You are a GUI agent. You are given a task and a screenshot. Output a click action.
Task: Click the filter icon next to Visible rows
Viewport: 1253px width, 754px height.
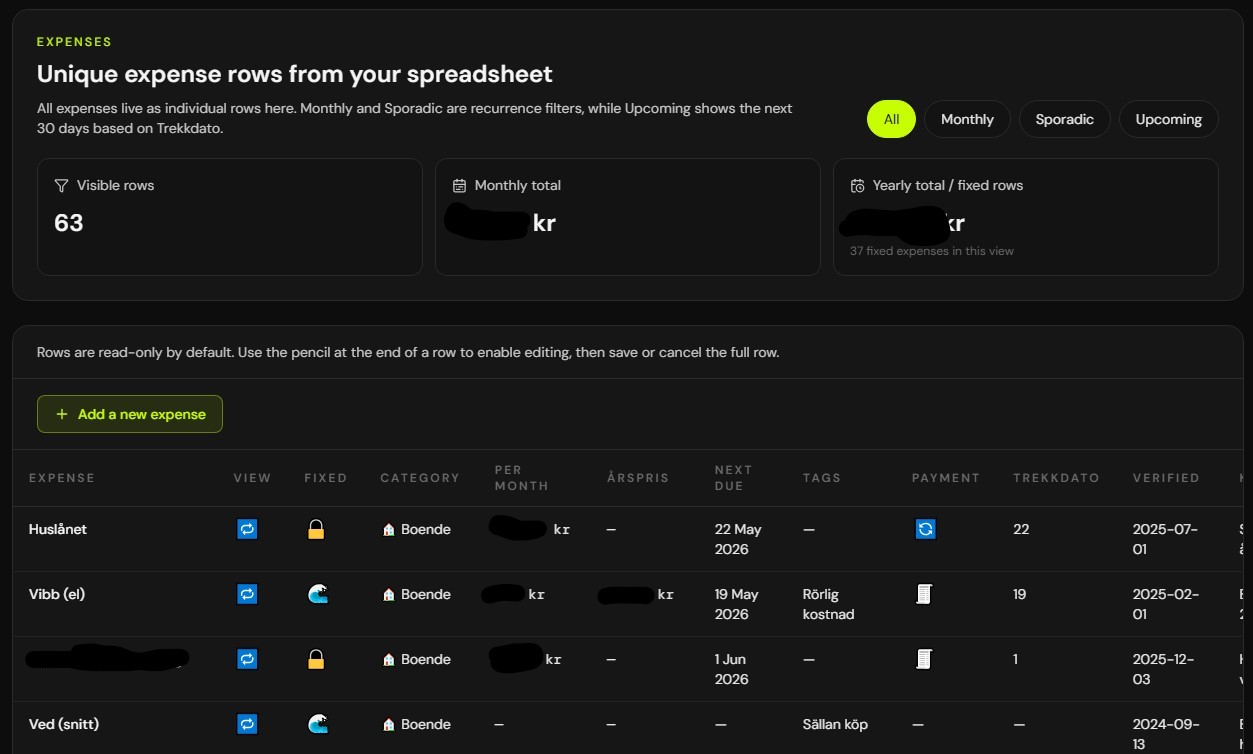click(x=61, y=185)
